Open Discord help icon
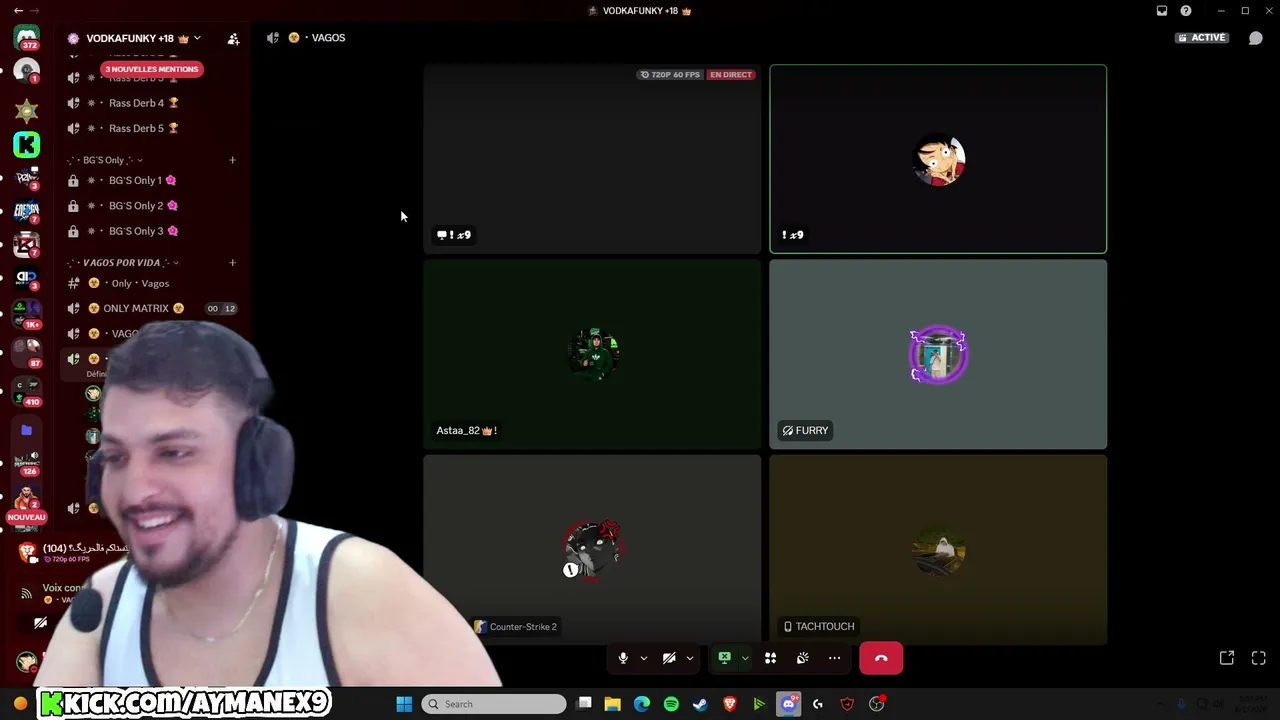1280x720 pixels. (1186, 11)
